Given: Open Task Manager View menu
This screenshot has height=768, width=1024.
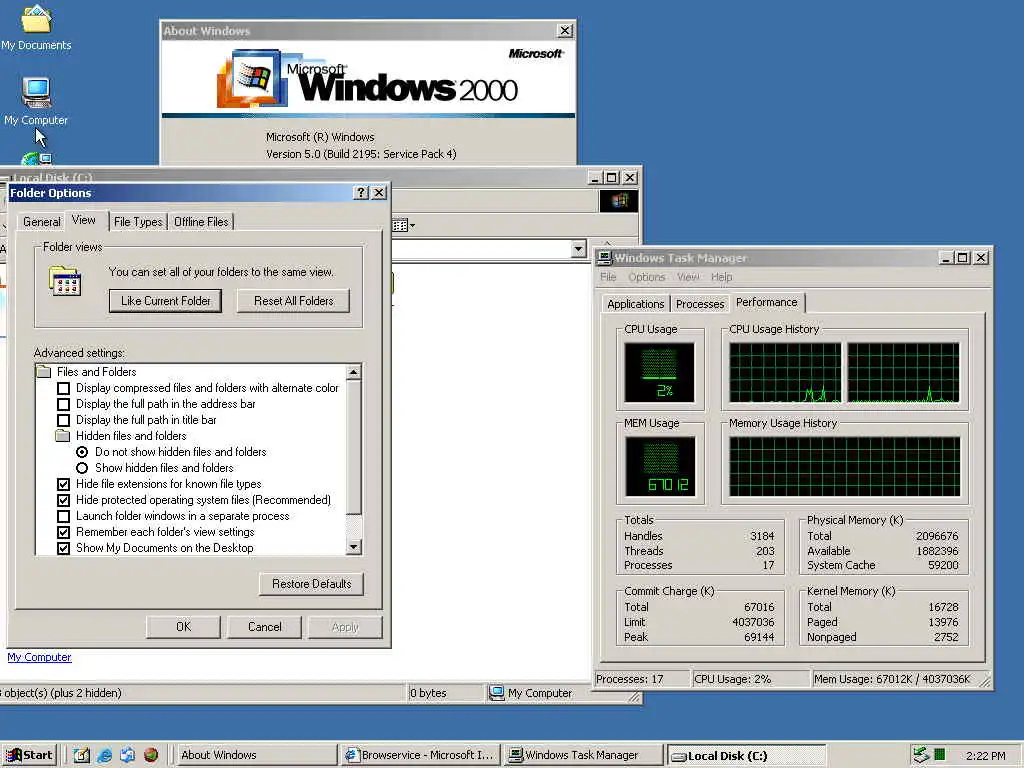Looking at the screenshot, I should 688,277.
